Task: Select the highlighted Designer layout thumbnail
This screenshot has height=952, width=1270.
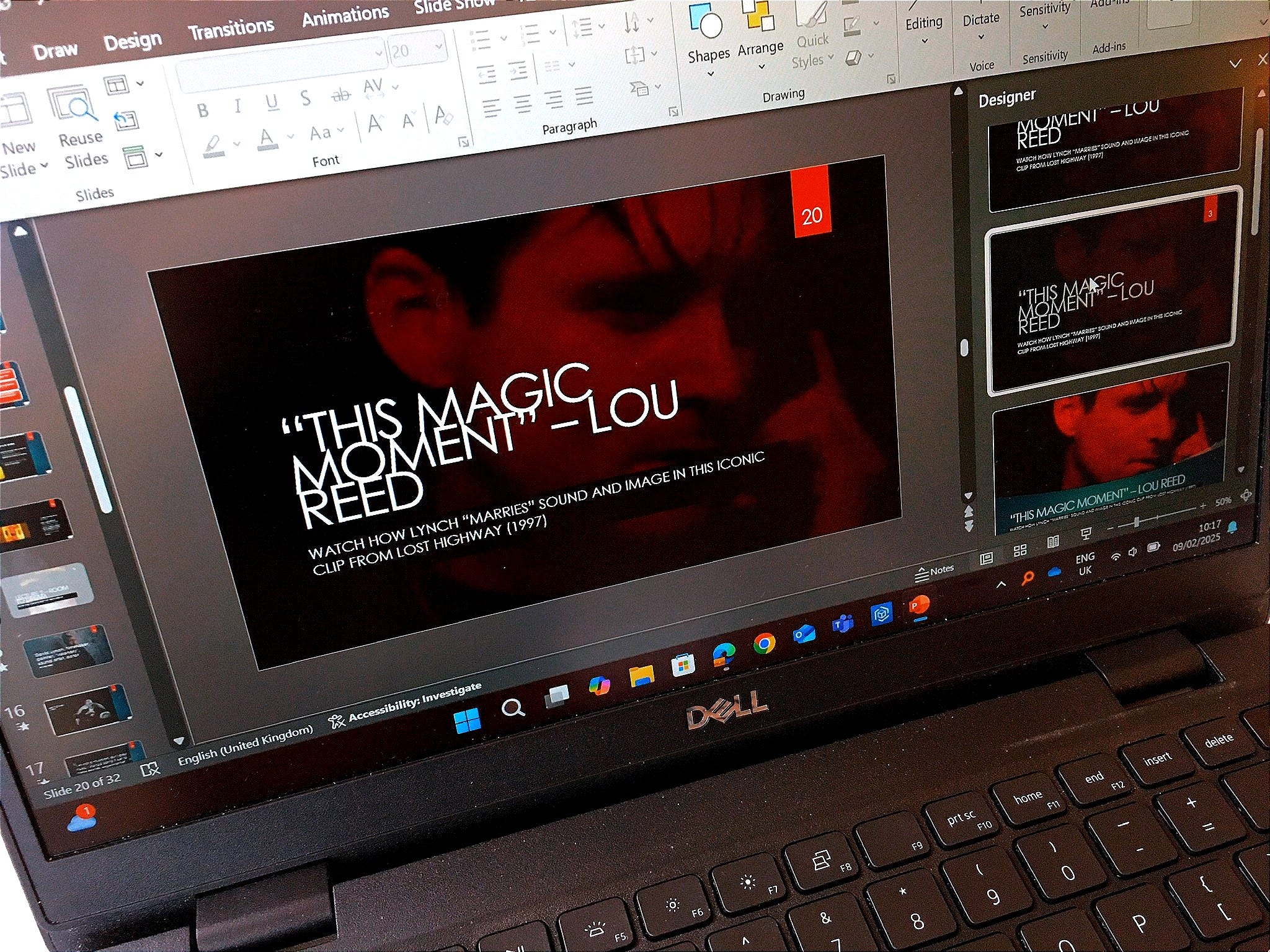Action: (x=1114, y=291)
